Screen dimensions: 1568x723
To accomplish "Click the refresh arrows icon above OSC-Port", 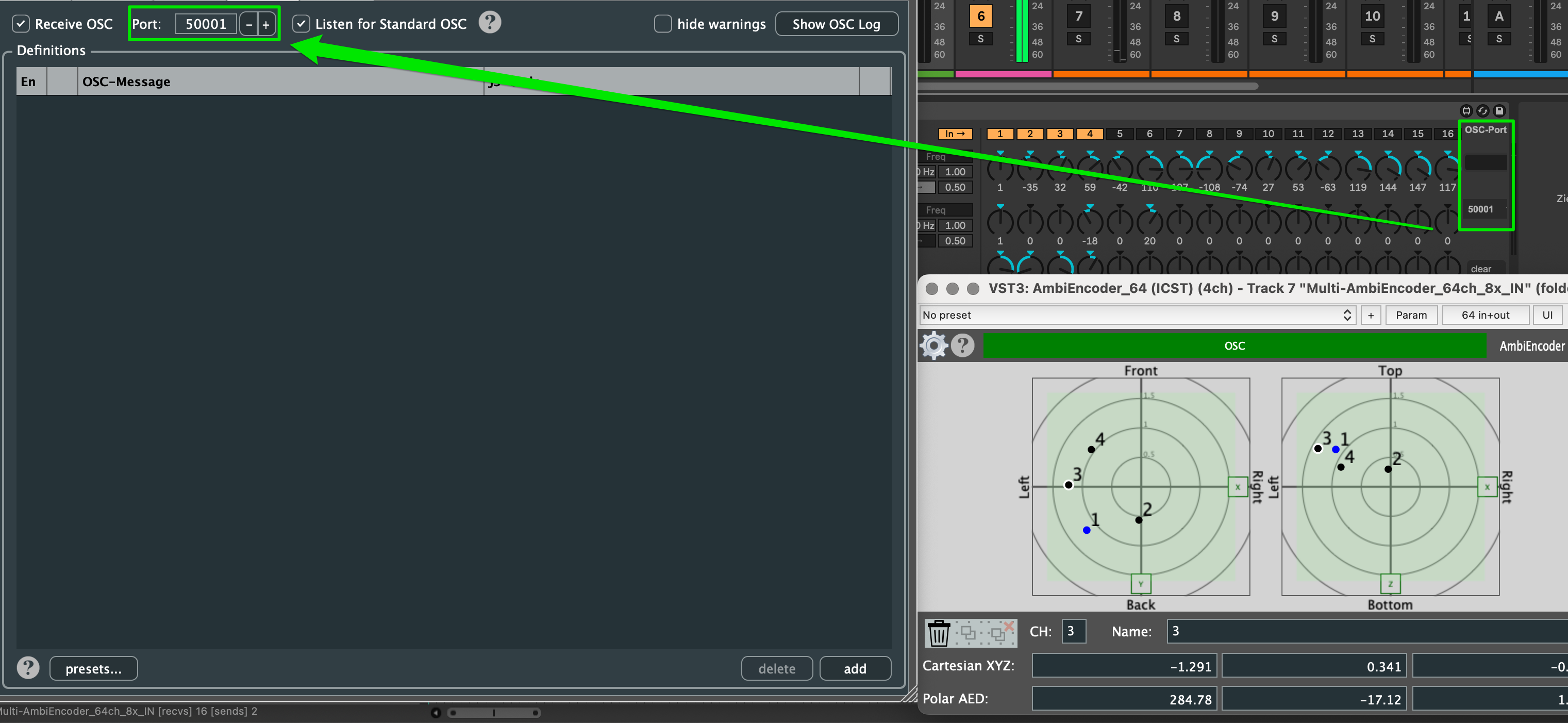I will pos(1483,111).
